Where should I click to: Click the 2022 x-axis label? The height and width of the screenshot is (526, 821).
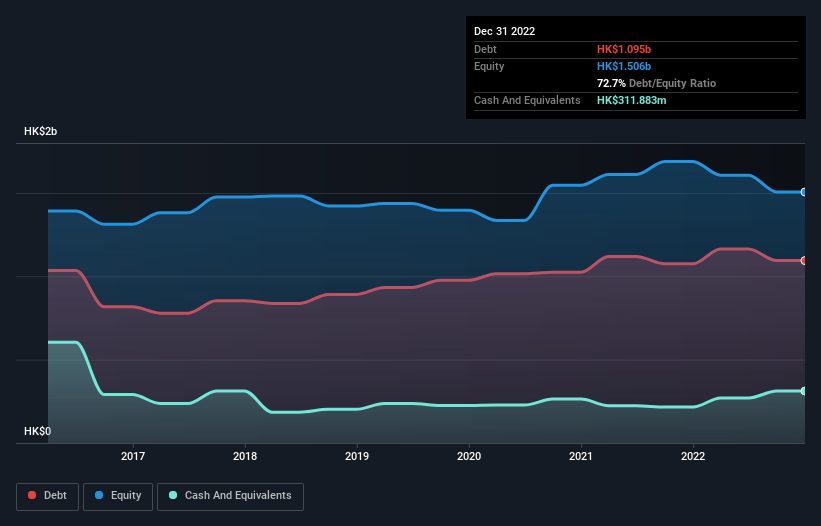693,456
